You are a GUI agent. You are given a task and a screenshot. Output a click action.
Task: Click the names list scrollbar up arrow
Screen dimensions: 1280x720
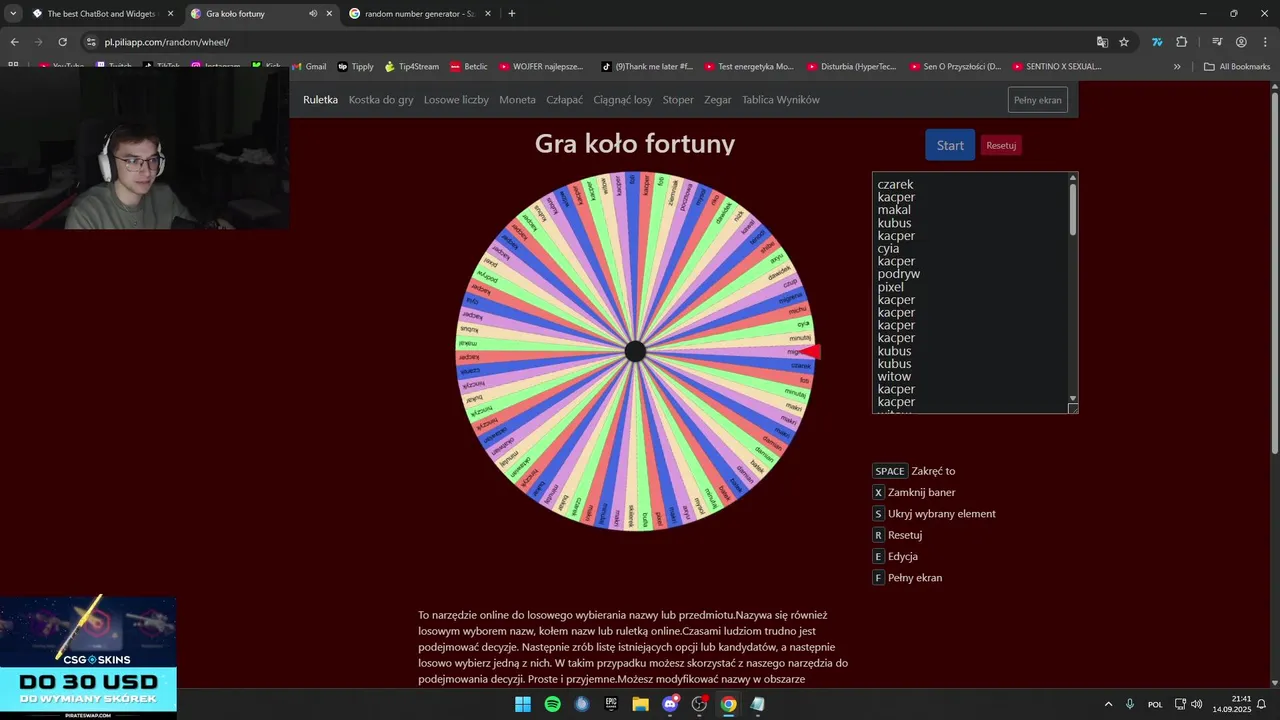tap(1073, 178)
